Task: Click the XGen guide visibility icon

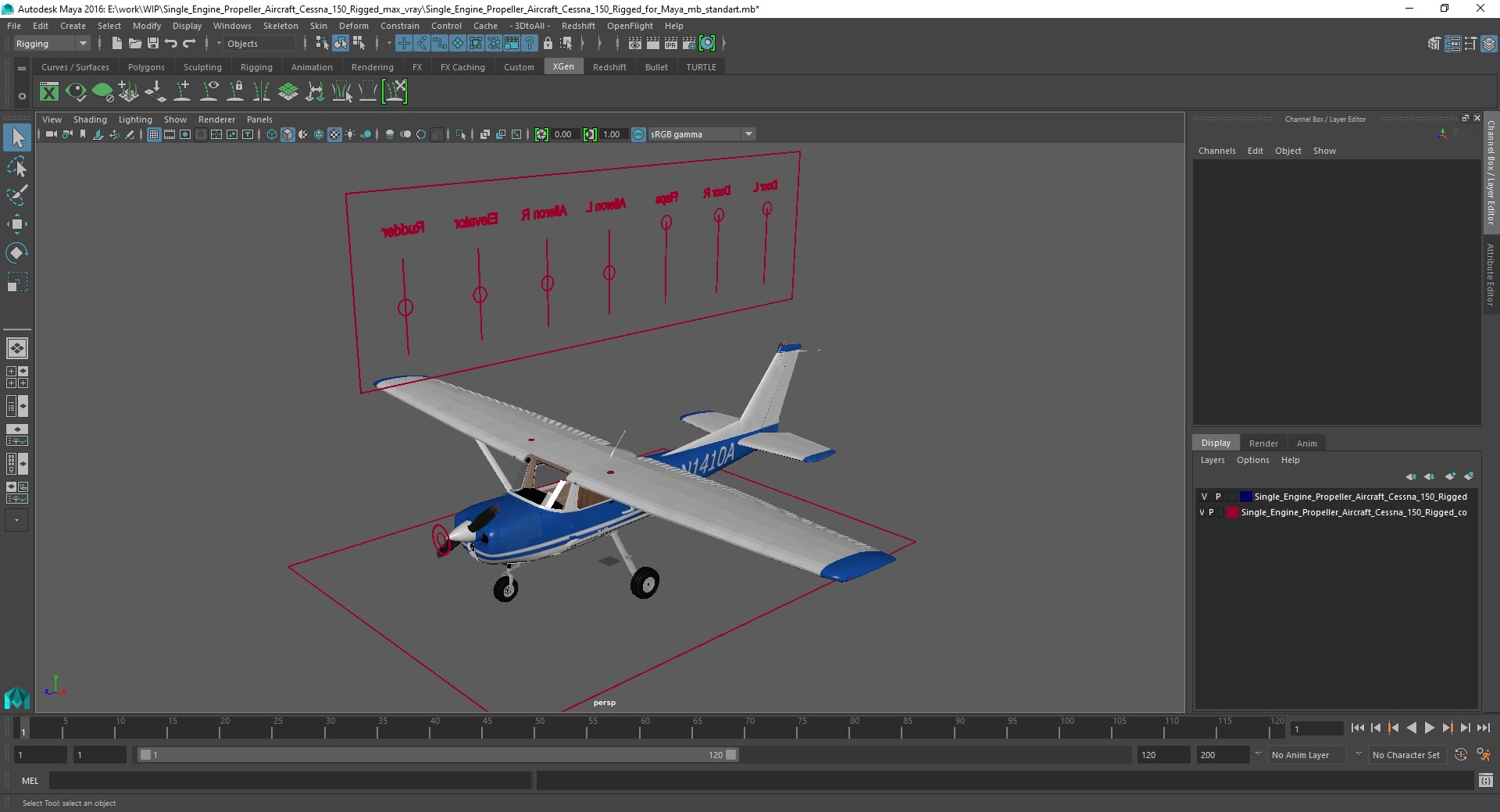Action: (209, 92)
